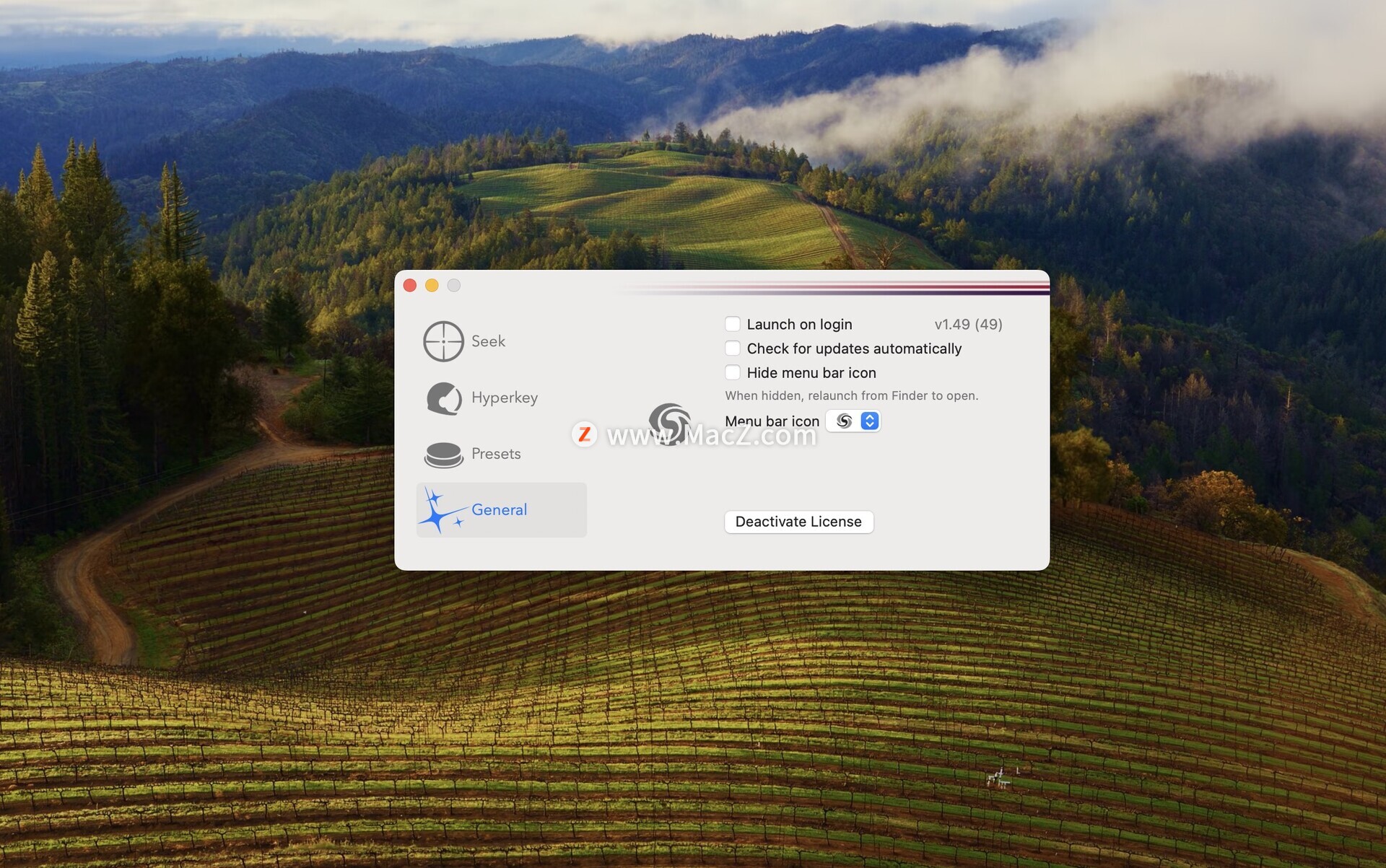Viewport: 1386px width, 868px height.
Task: Click the version text v1.49 (49)
Action: [x=968, y=325]
